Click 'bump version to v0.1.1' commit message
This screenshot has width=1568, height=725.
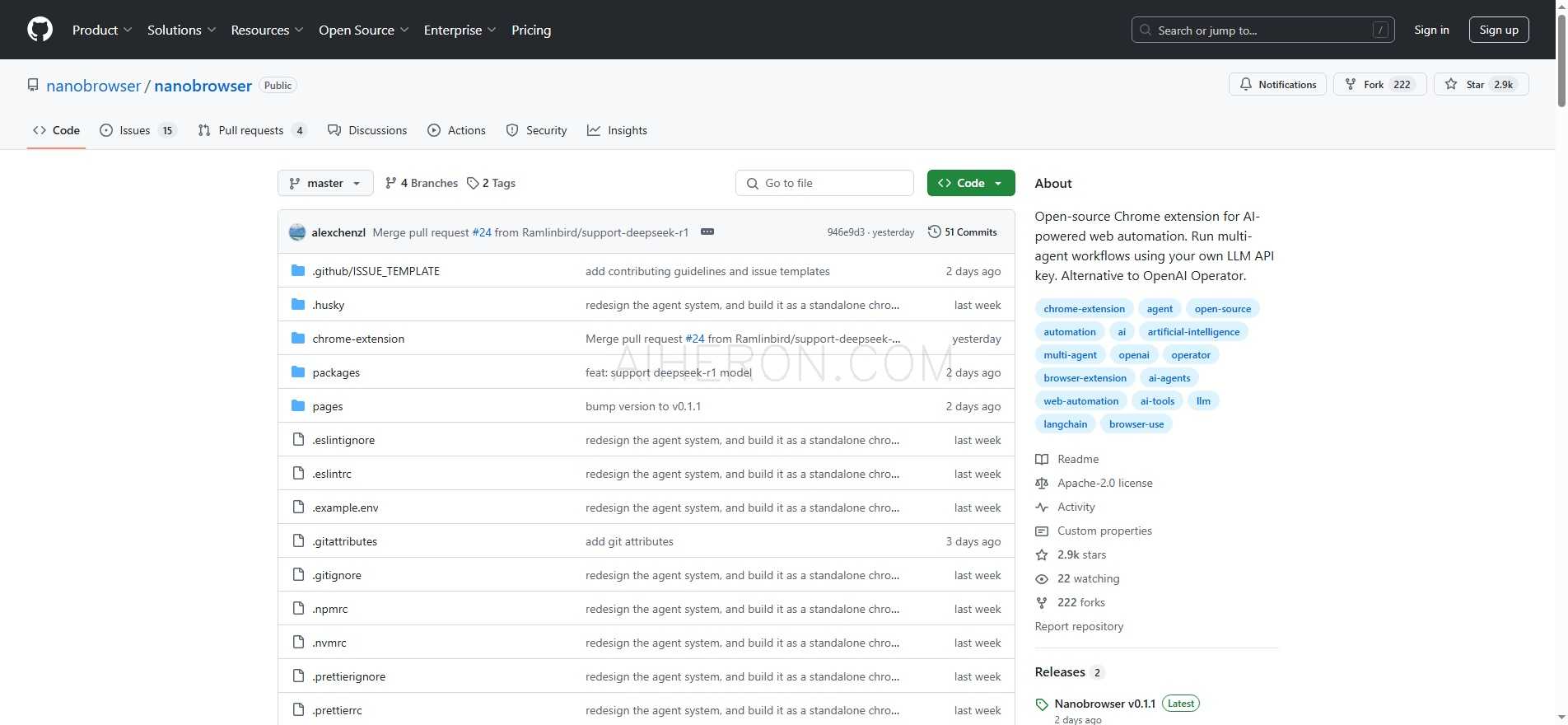[x=643, y=406]
